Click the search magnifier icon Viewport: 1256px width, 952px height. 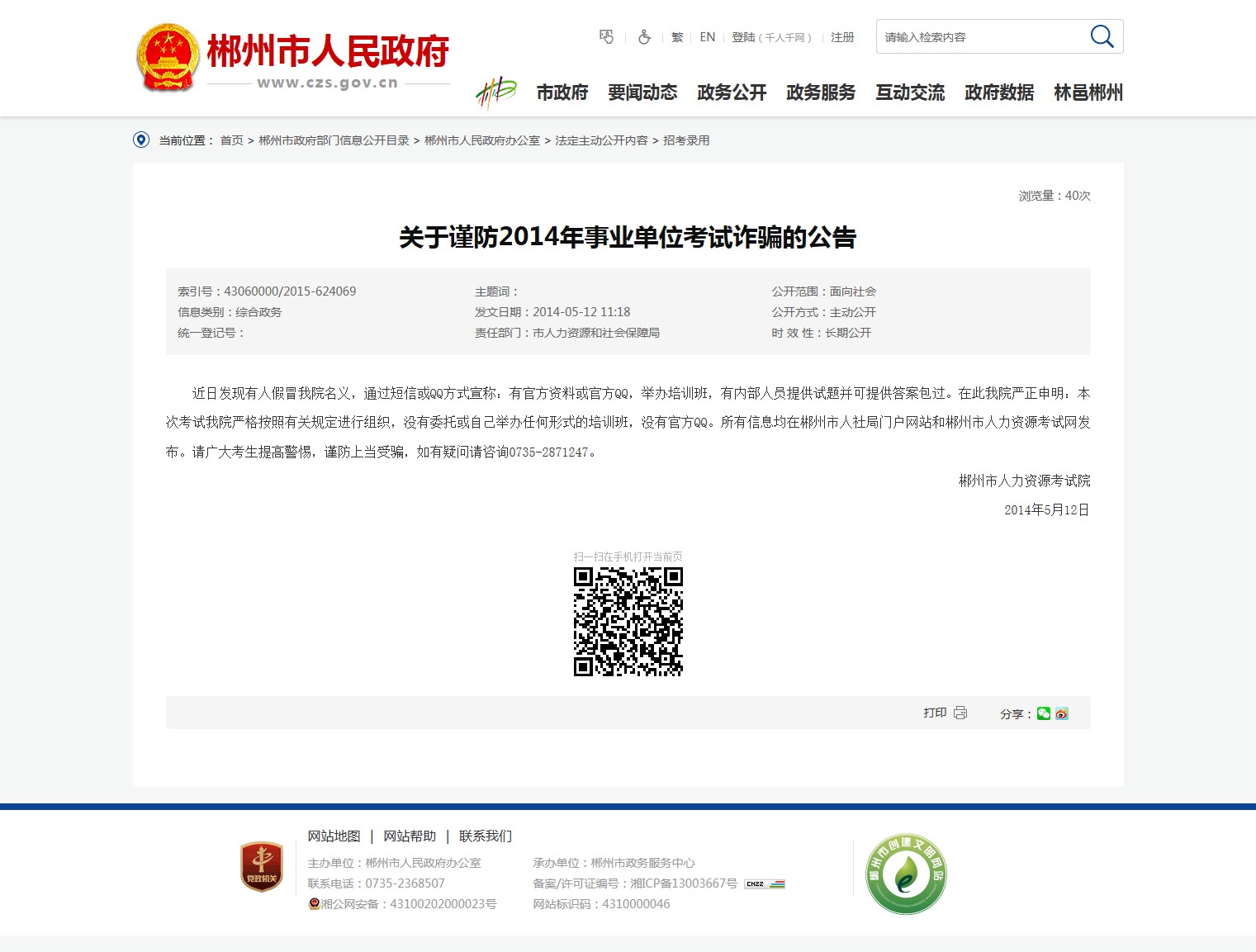pyautogui.click(x=1102, y=36)
